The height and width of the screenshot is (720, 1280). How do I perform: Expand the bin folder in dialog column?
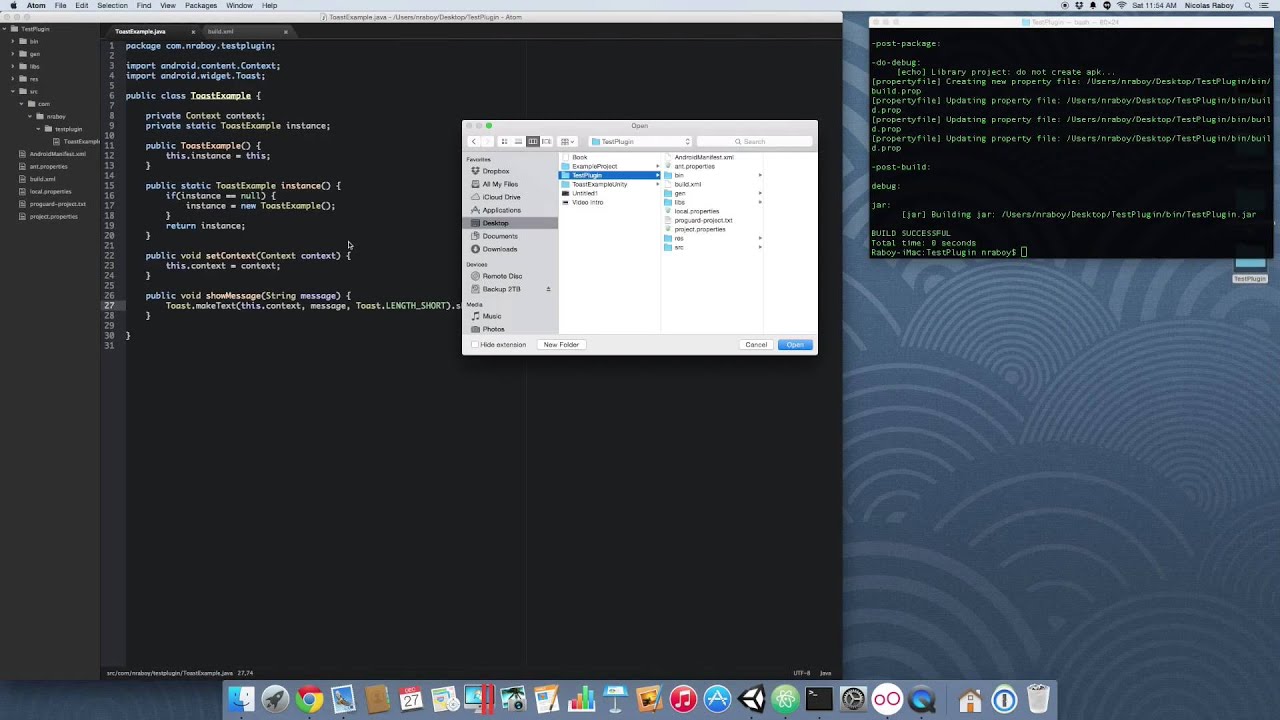point(760,175)
